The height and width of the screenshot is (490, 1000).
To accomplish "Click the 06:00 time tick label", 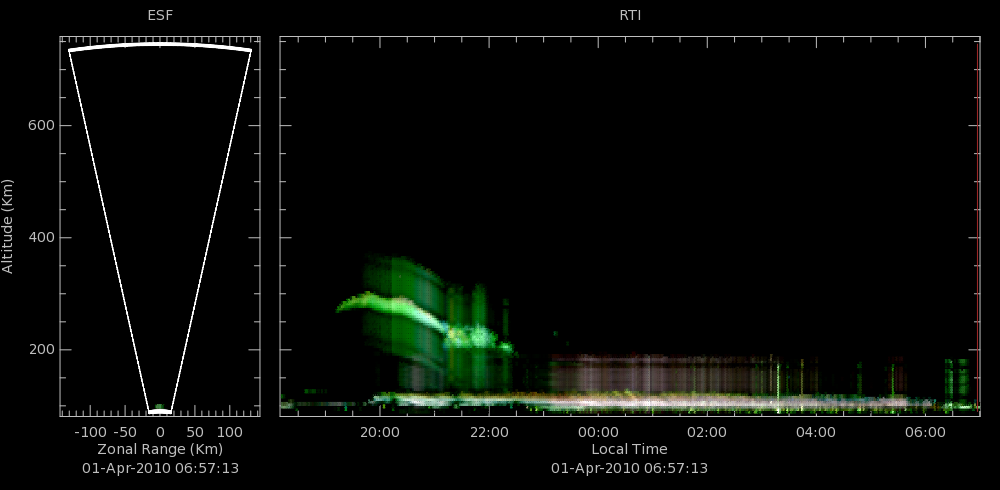I will coord(925,433).
